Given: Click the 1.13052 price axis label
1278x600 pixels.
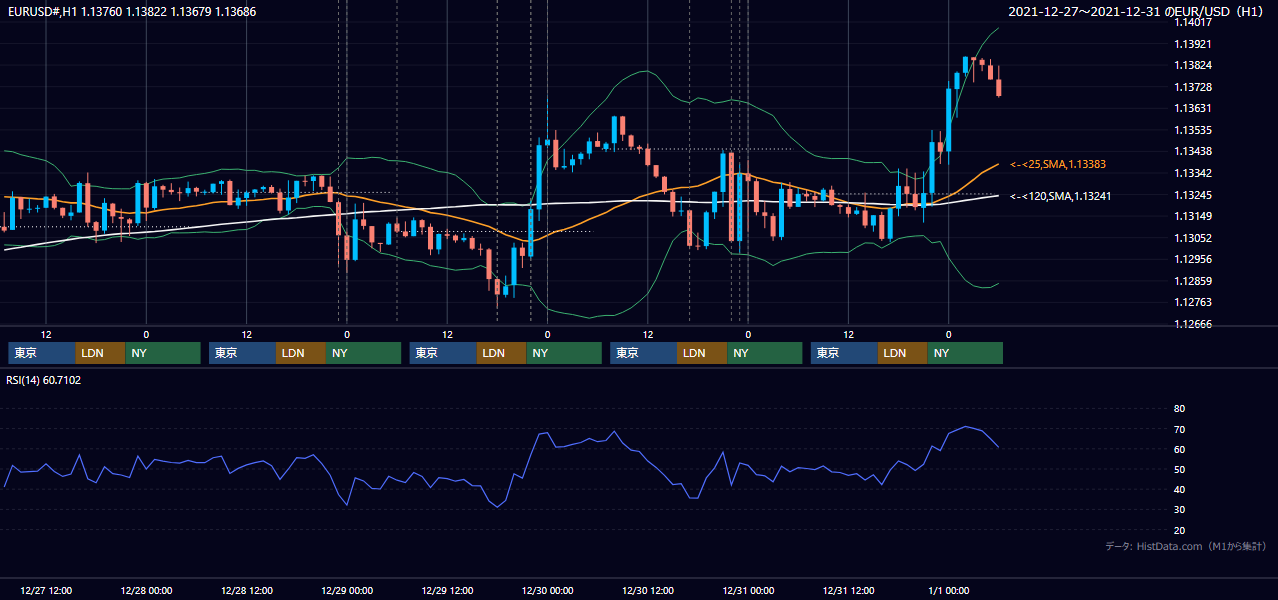Looking at the screenshot, I should (x=1193, y=238).
